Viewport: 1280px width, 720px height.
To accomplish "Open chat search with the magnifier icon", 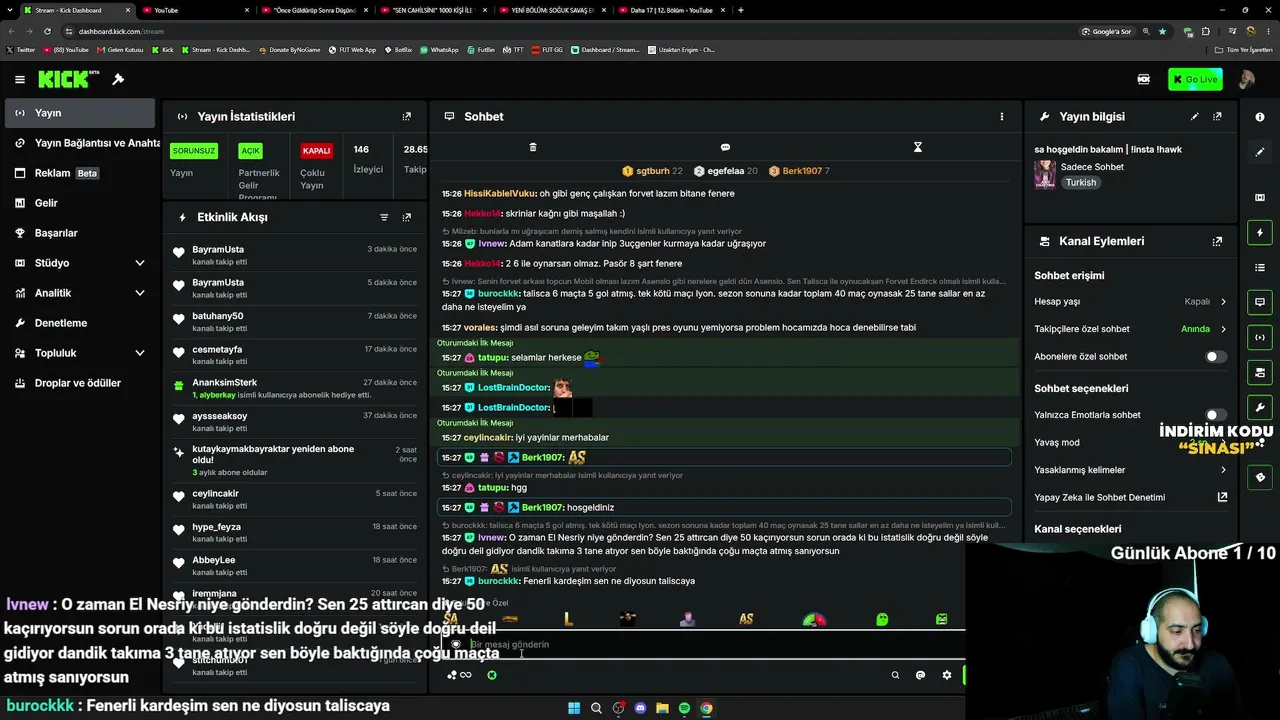I will pyautogui.click(x=895, y=675).
